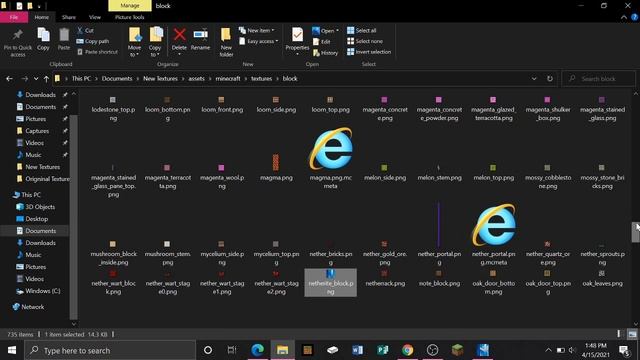Click the Search block input field
Screen dimensions: 640x360
click(x=598, y=79)
